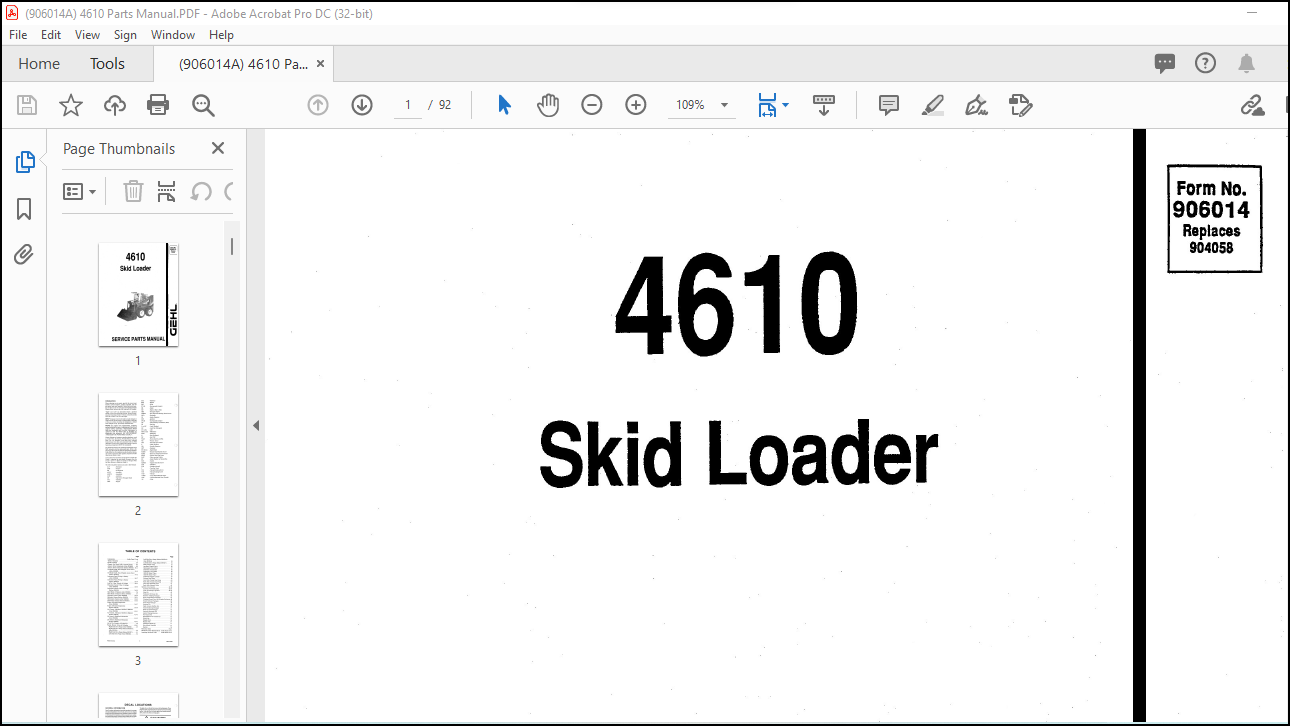The image size is (1290, 726).
Task: Click the 'Replaces 904058' text
Action: [x=1212, y=239]
